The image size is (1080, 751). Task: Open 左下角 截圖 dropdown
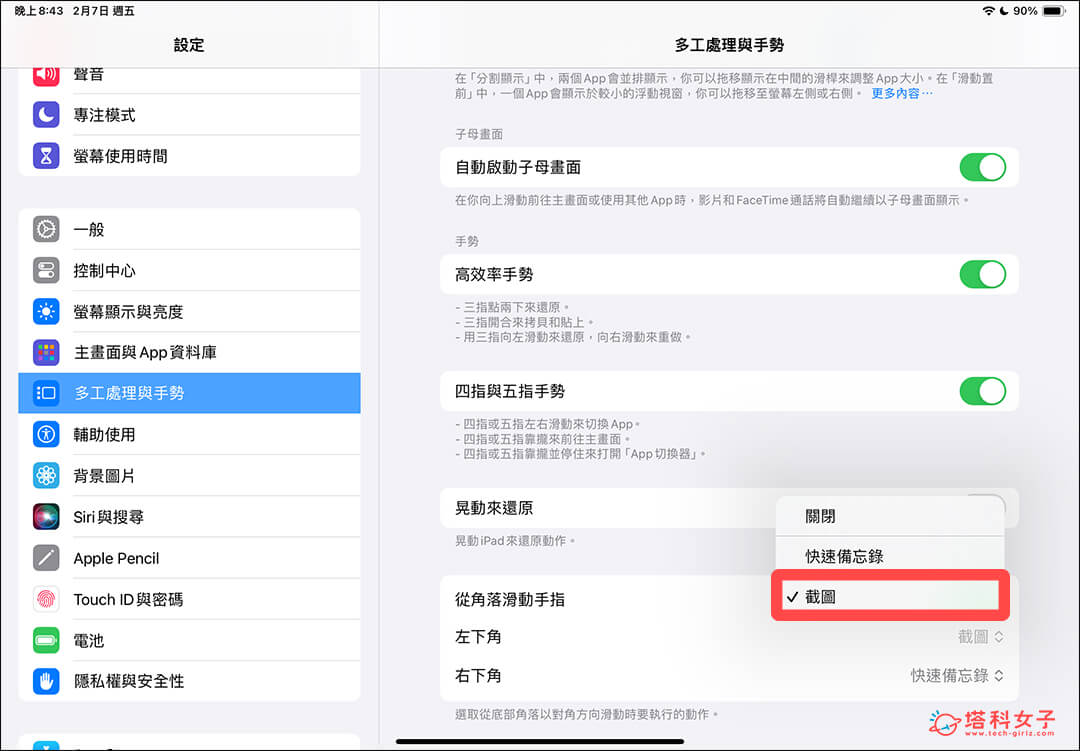click(x=980, y=637)
